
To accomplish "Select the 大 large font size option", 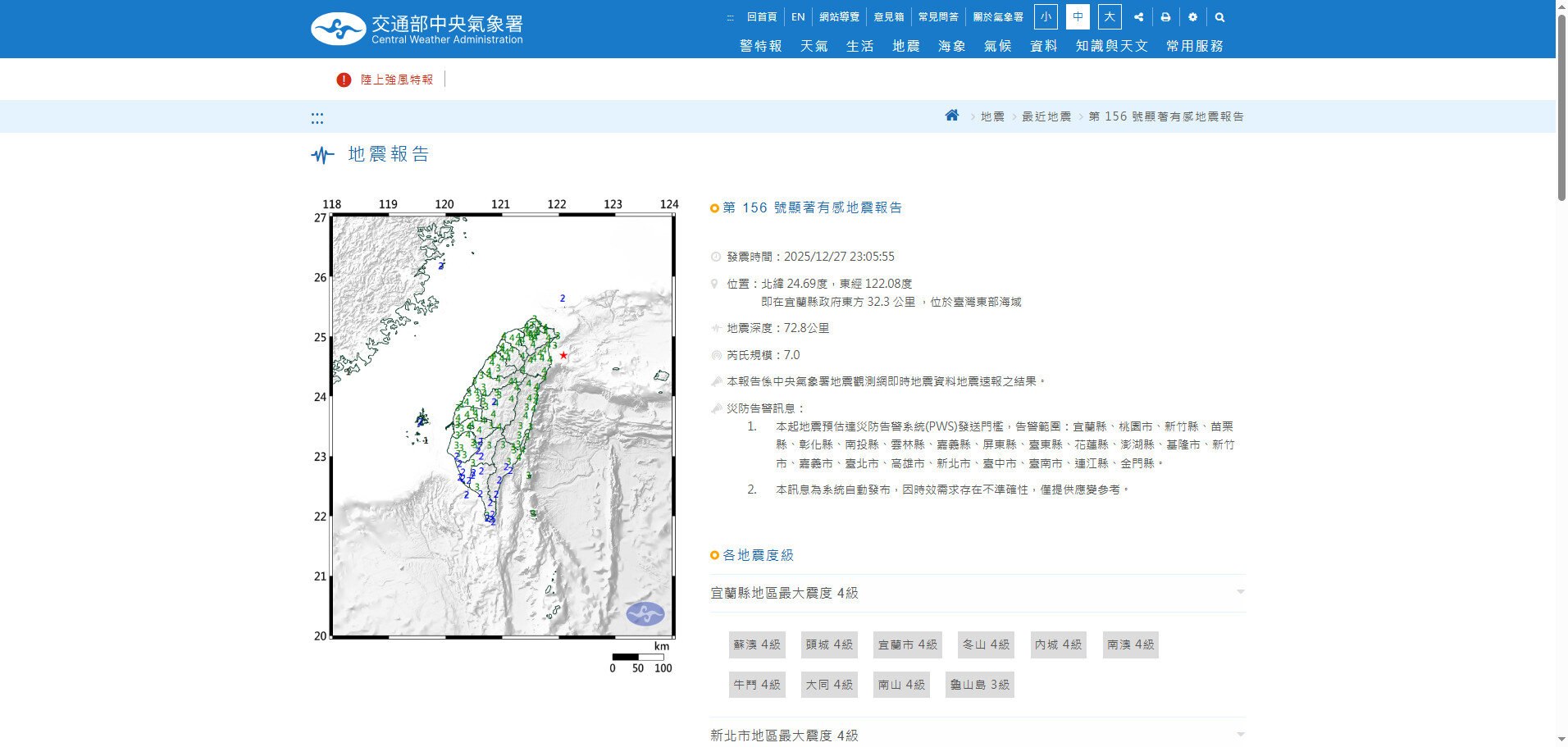I will point(1109,16).
